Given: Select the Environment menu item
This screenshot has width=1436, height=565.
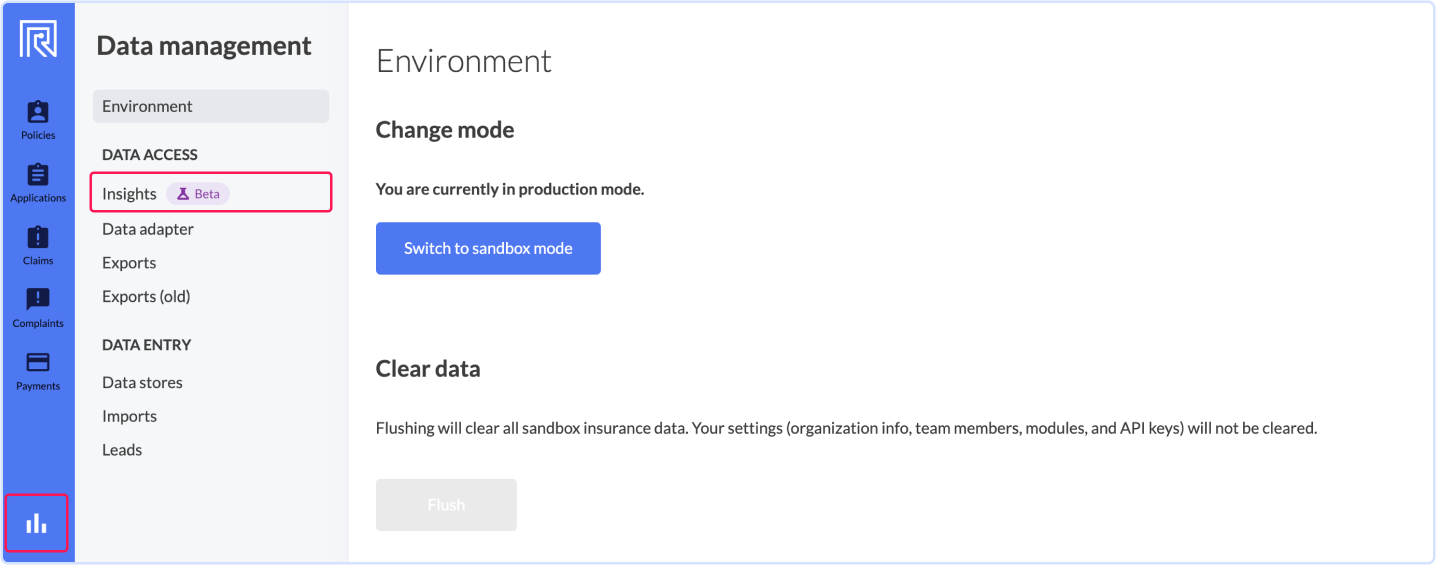Looking at the screenshot, I should click(211, 106).
